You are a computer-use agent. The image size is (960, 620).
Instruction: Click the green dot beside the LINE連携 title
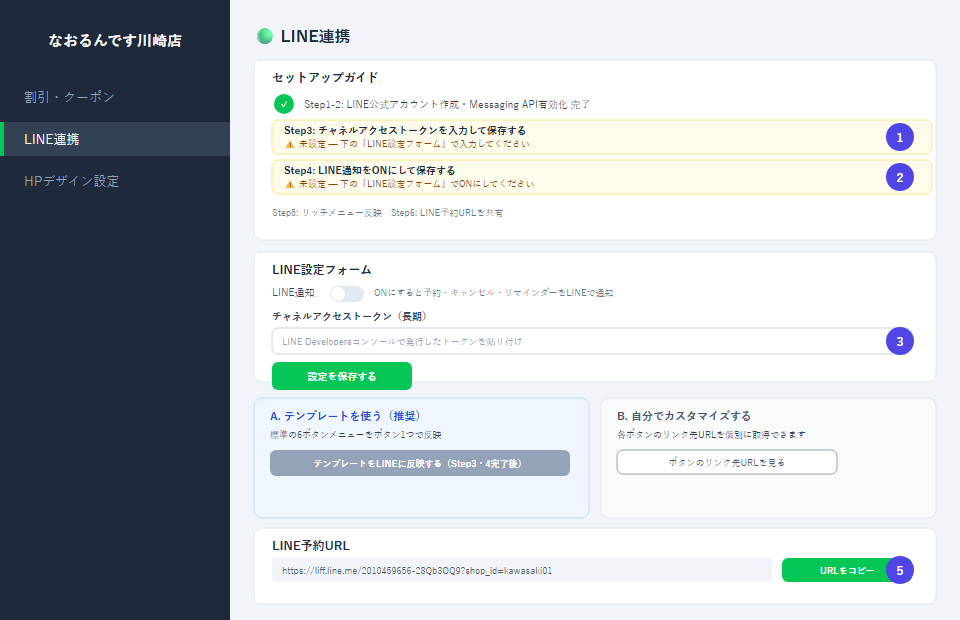coord(264,36)
